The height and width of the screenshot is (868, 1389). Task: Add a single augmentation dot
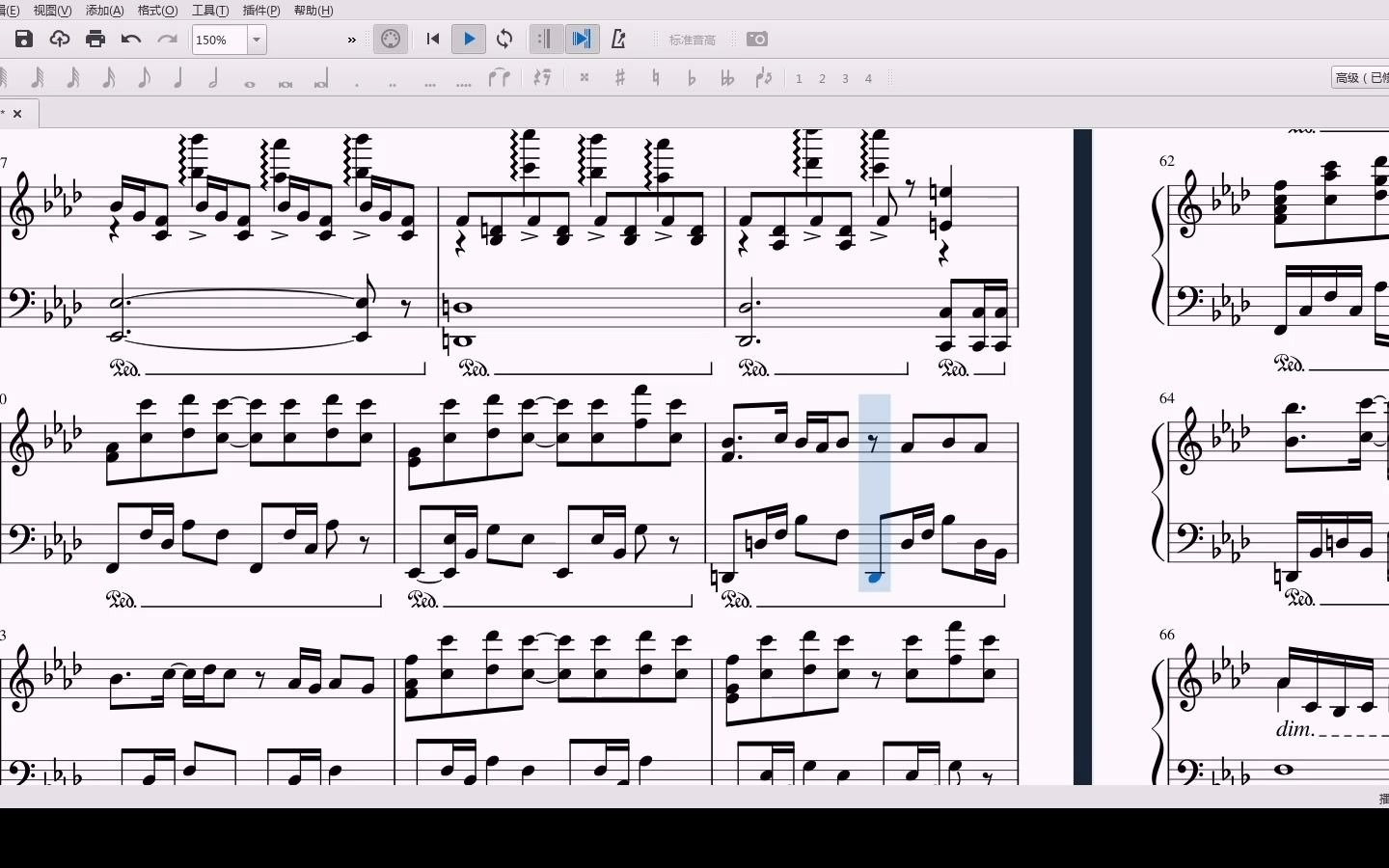tap(357, 84)
